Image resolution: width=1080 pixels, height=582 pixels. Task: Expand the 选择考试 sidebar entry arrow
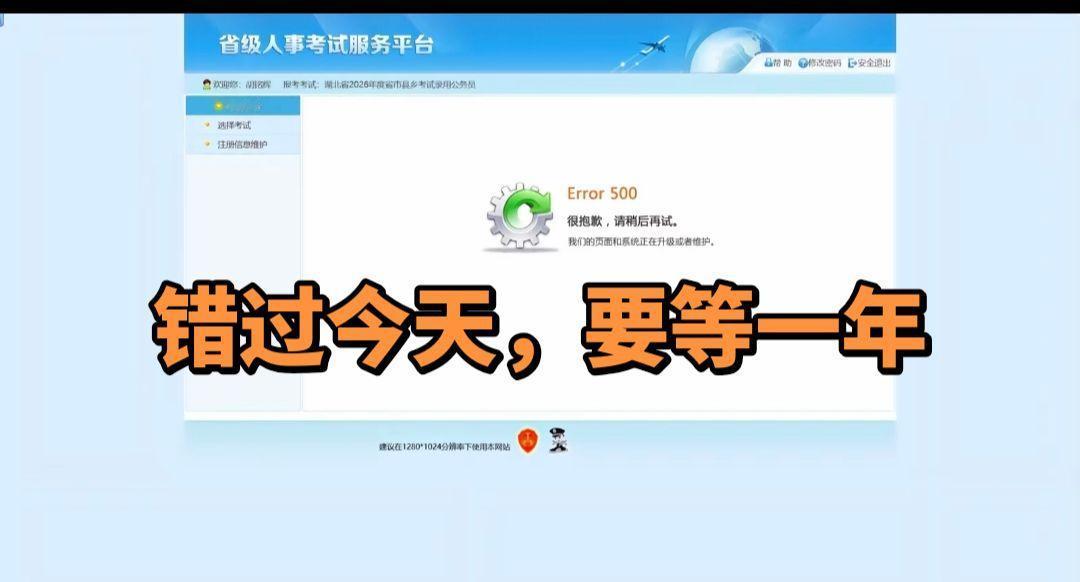tap(206, 125)
